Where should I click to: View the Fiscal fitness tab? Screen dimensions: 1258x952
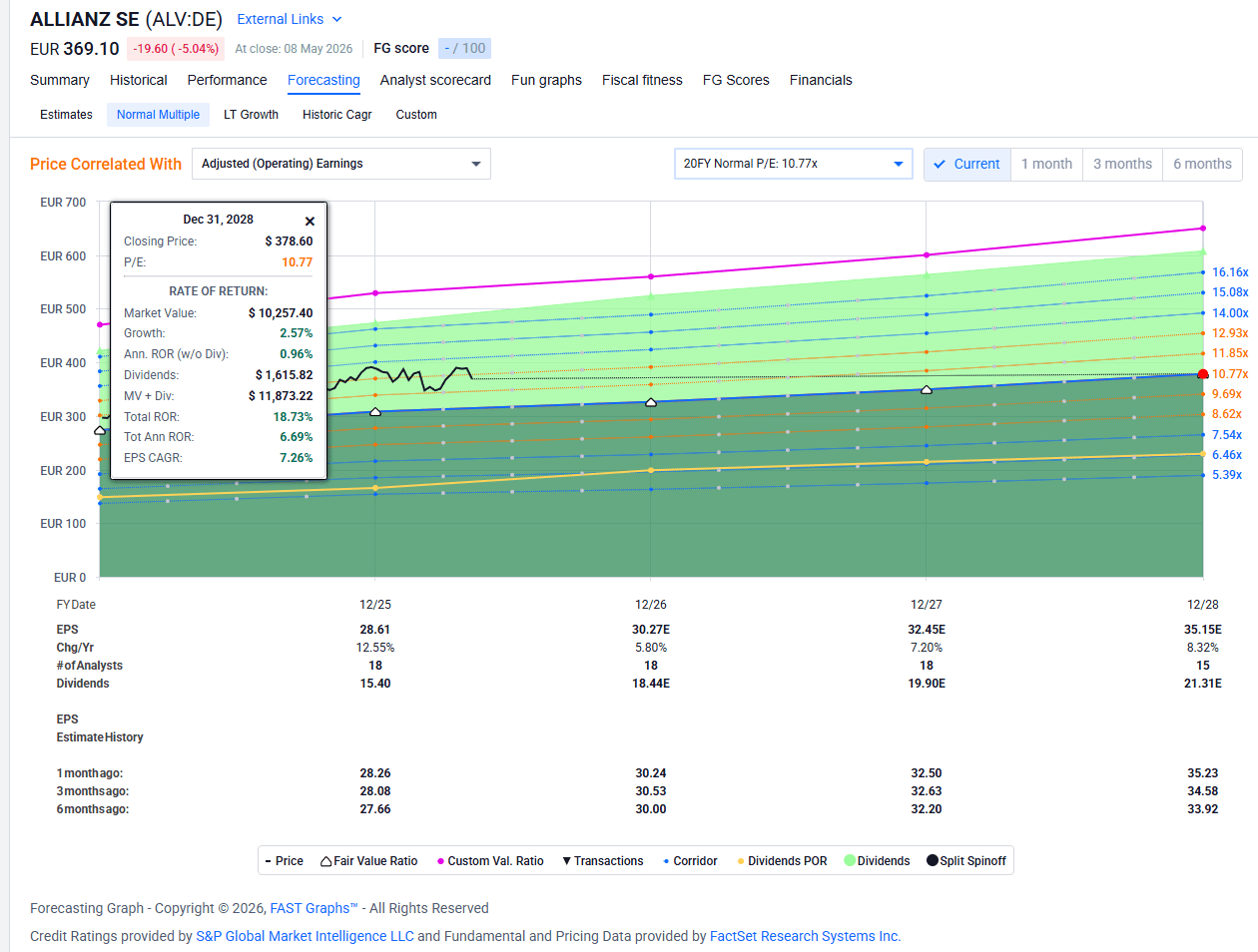(642, 80)
